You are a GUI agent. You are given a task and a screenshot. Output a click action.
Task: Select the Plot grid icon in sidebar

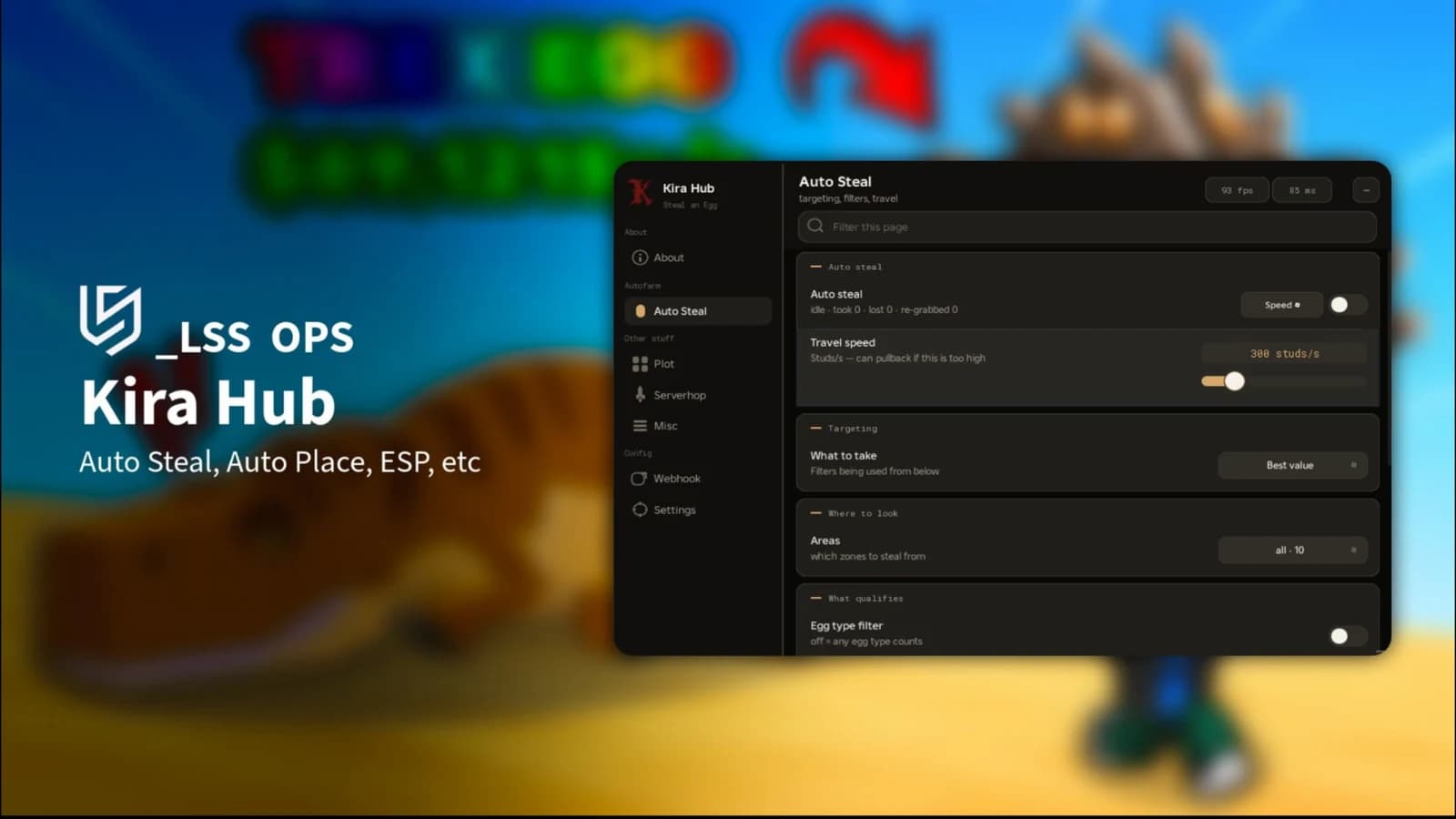coord(640,364)
